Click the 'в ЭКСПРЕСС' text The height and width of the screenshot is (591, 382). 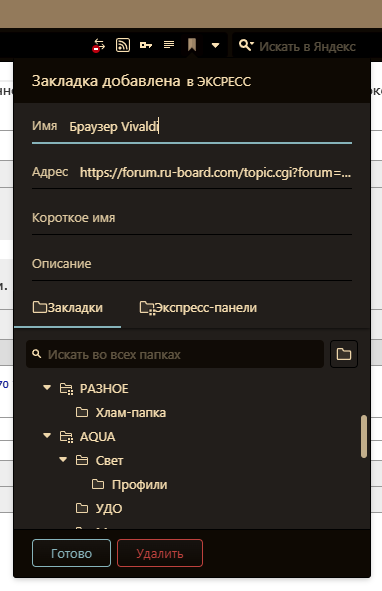219,82
